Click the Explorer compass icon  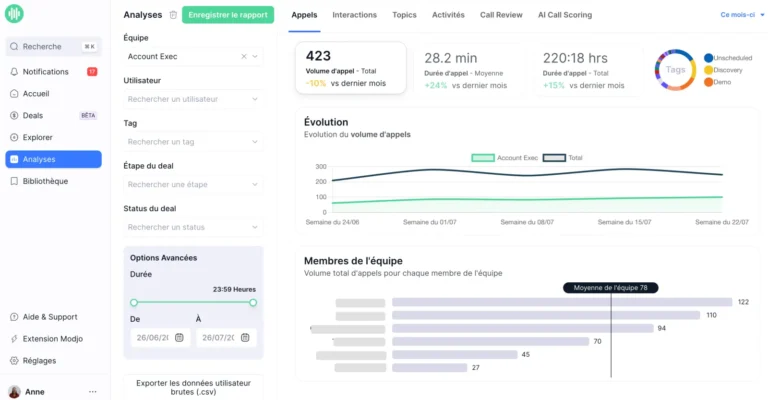pyautogui.click(x=14, y=138)
